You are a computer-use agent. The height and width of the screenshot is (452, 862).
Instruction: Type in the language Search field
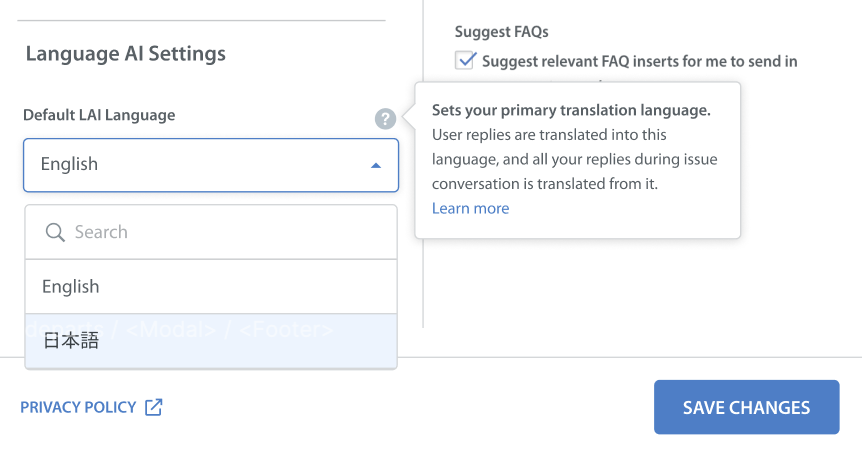coord(220,232)
